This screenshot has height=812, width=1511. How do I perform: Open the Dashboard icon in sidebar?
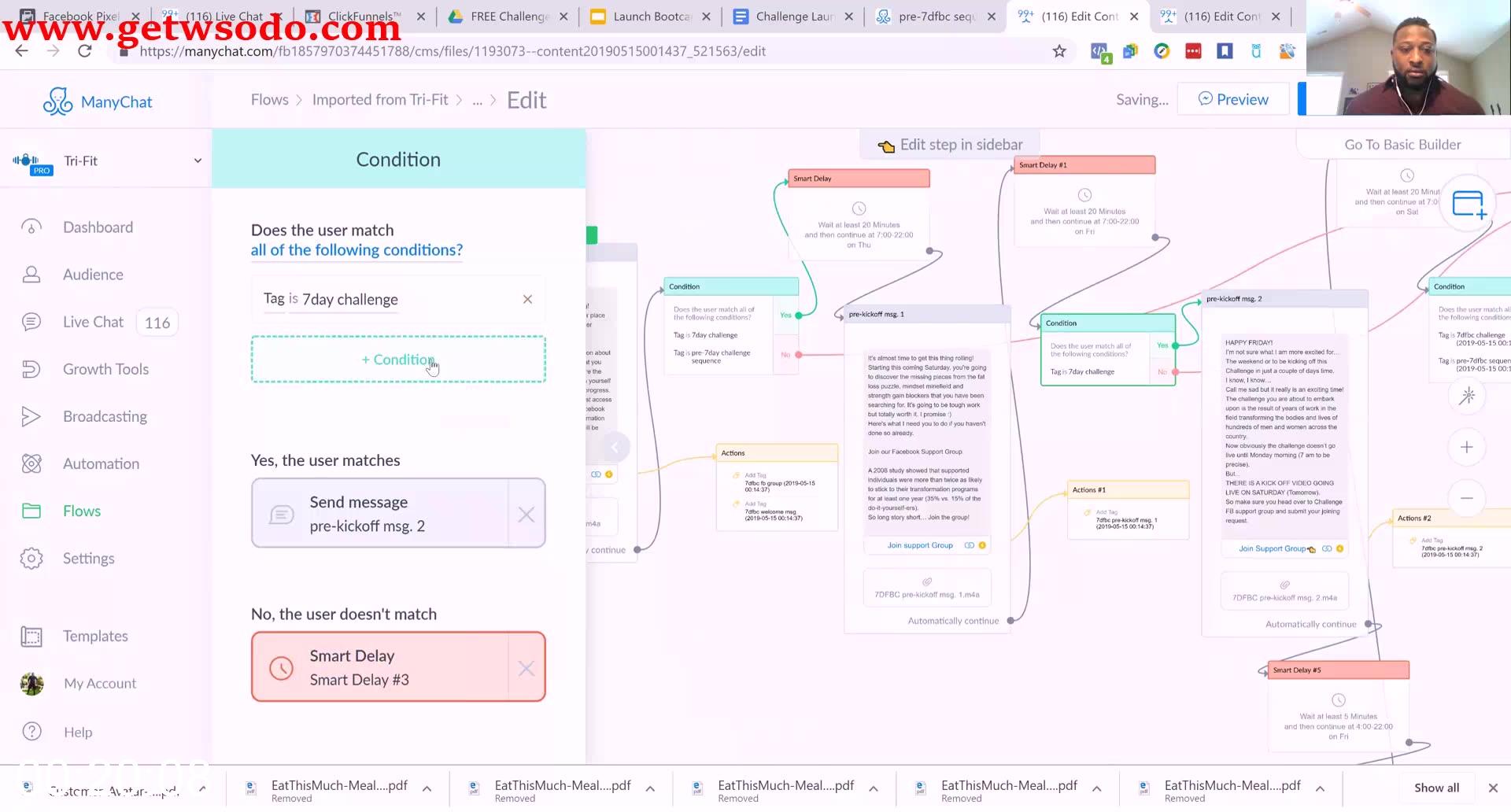click(x=31, y=227)
